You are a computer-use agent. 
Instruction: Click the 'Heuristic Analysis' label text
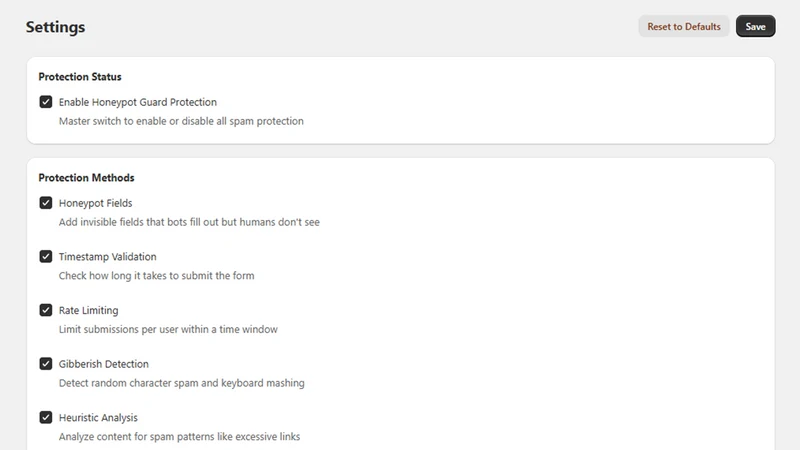point(98,417)
